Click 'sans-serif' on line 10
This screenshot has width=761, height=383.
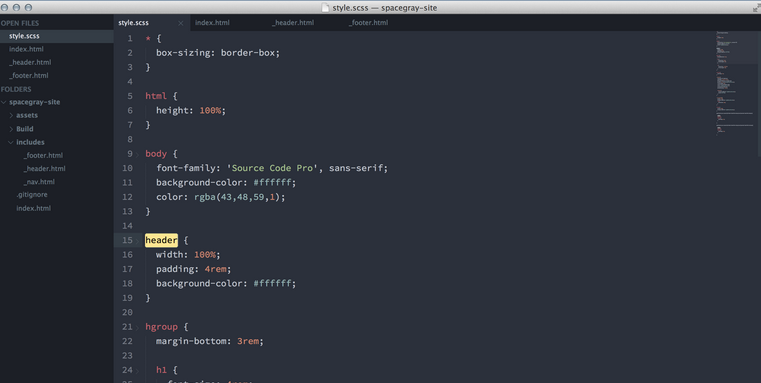pos(356,168)
